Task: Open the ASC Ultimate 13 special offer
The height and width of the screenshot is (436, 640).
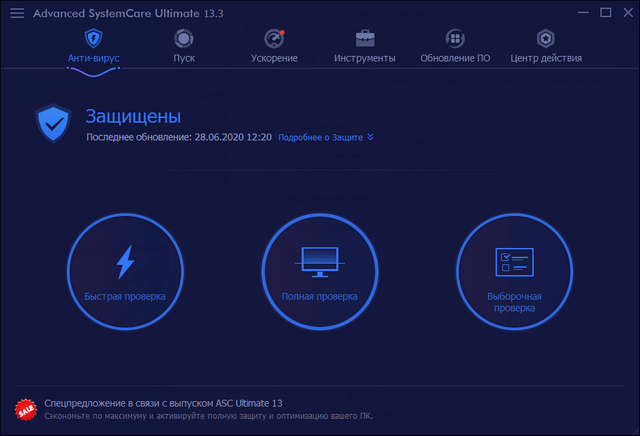Action: coord(163,403)
